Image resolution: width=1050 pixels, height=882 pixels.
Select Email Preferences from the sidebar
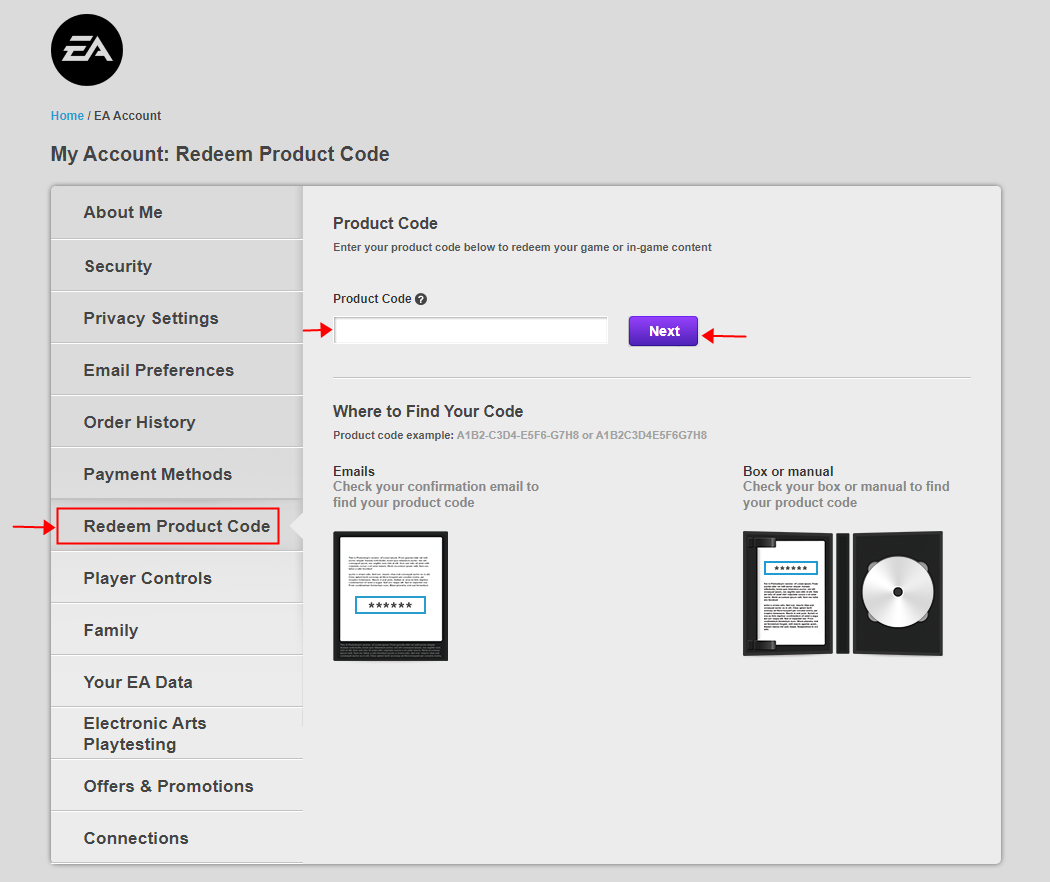pos(177,370)
